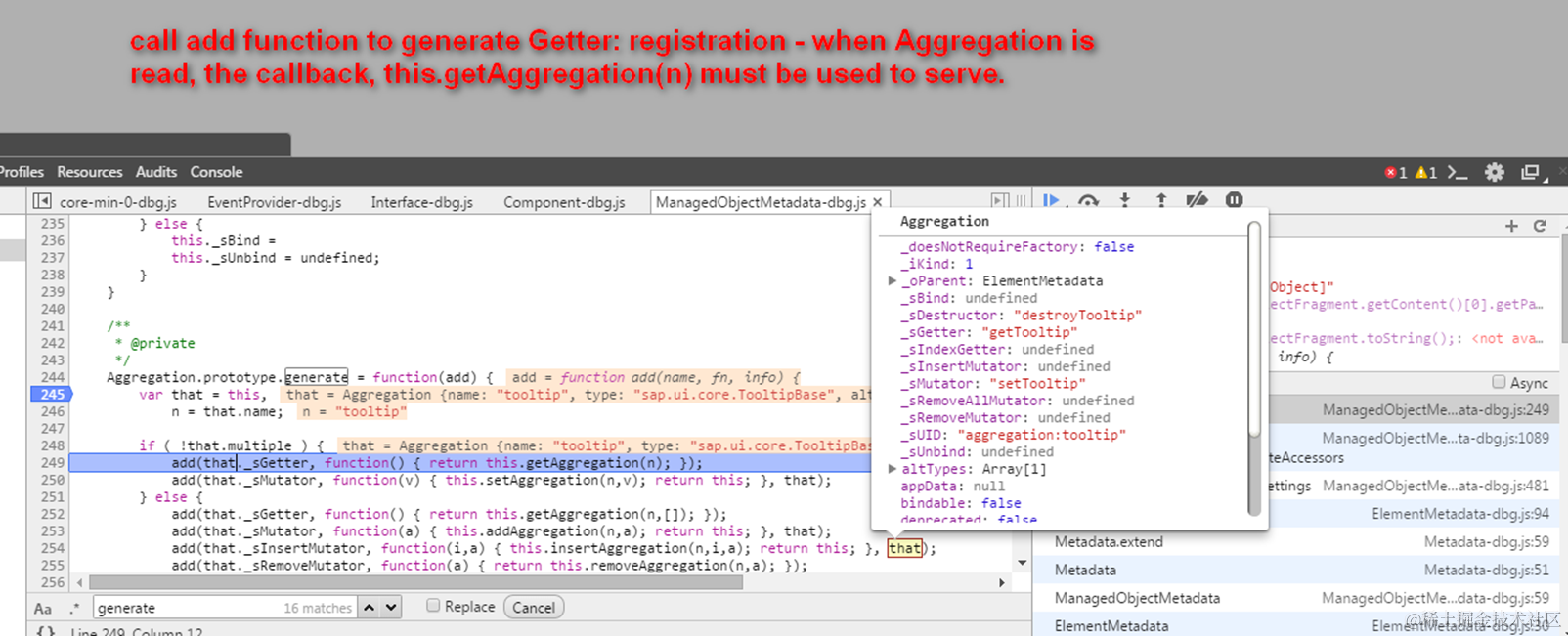Open the Resources panel
Image resolution: width=1568 pixels, height=636 pixels.
pyautogui.click(x=89, y=172)
